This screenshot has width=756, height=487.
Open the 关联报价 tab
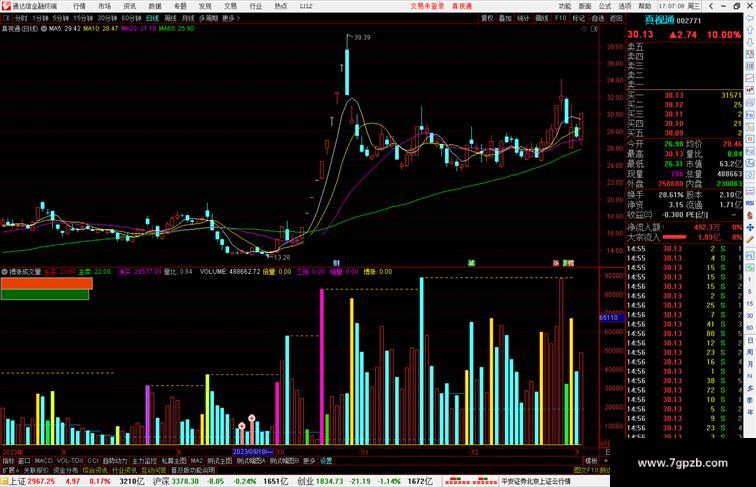pos(36,470)
